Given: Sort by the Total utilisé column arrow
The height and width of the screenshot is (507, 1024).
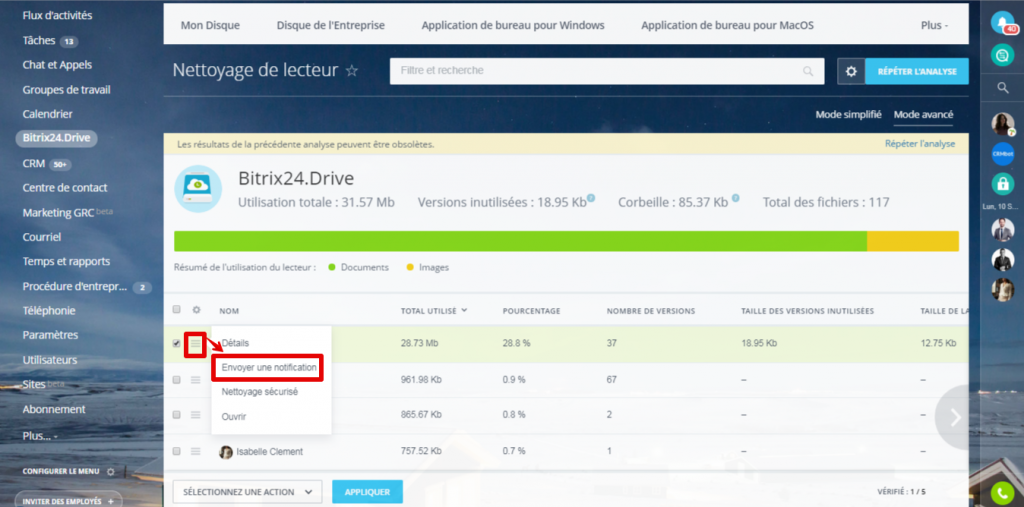Looking at the screenshot, I should click(464, 310).
